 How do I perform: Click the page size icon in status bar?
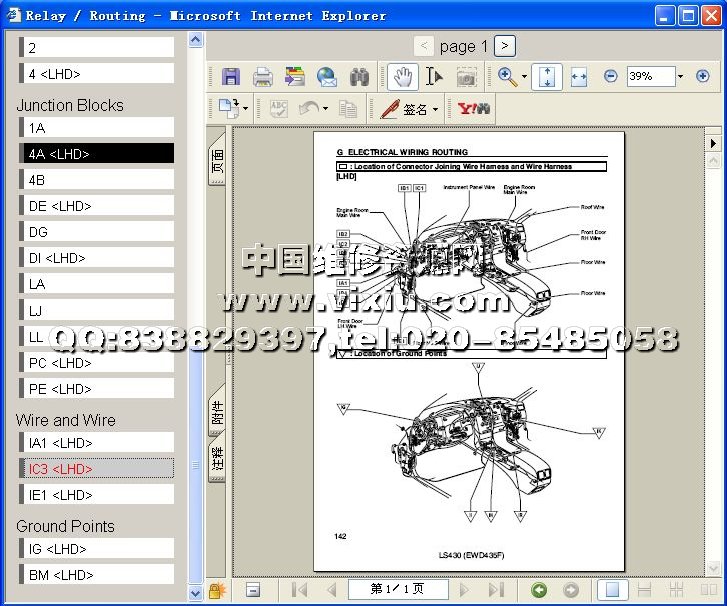pos(253,590)
